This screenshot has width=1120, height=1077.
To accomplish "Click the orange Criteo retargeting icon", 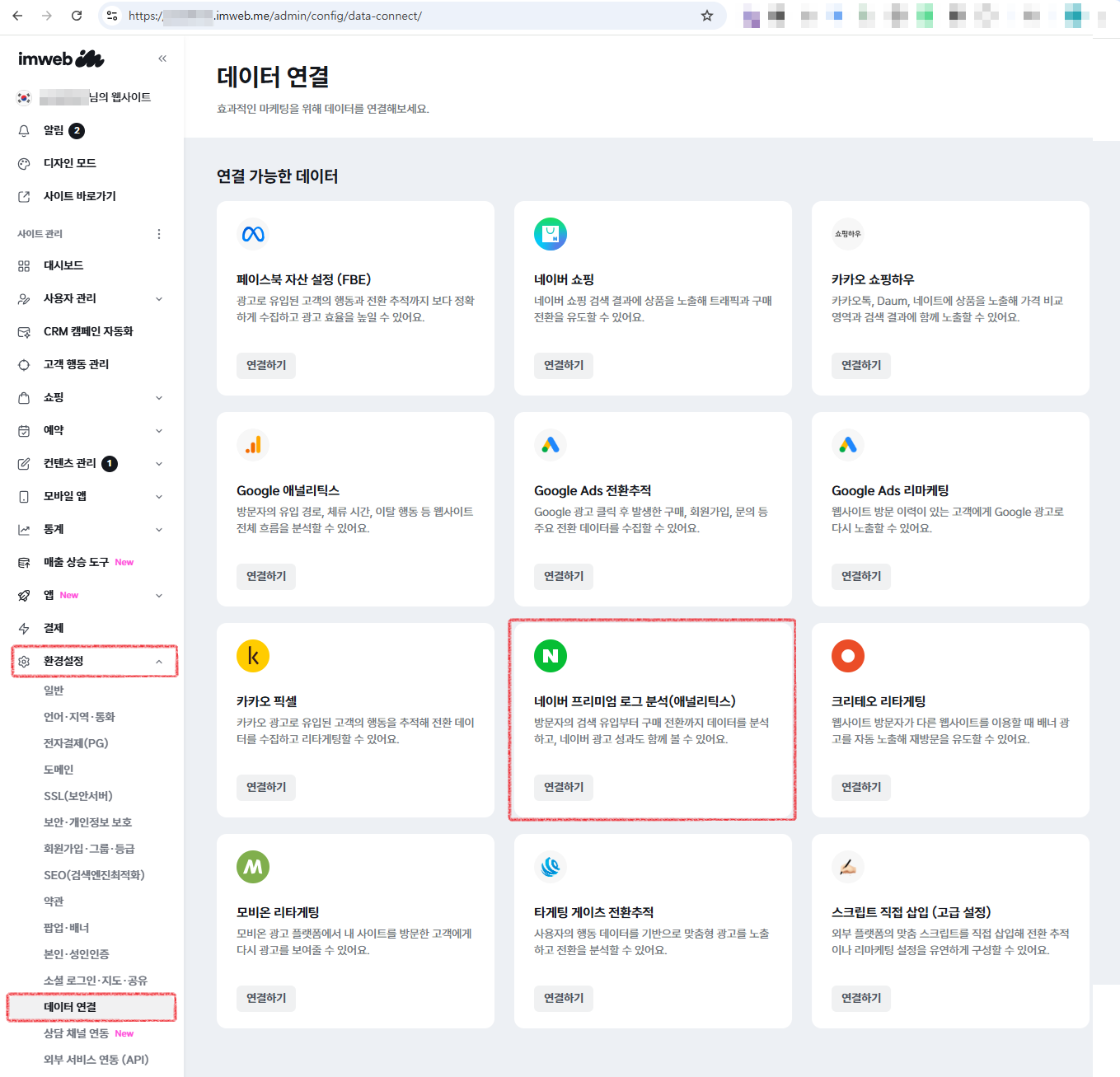I will pyautogui.click(x=848, y=656).
